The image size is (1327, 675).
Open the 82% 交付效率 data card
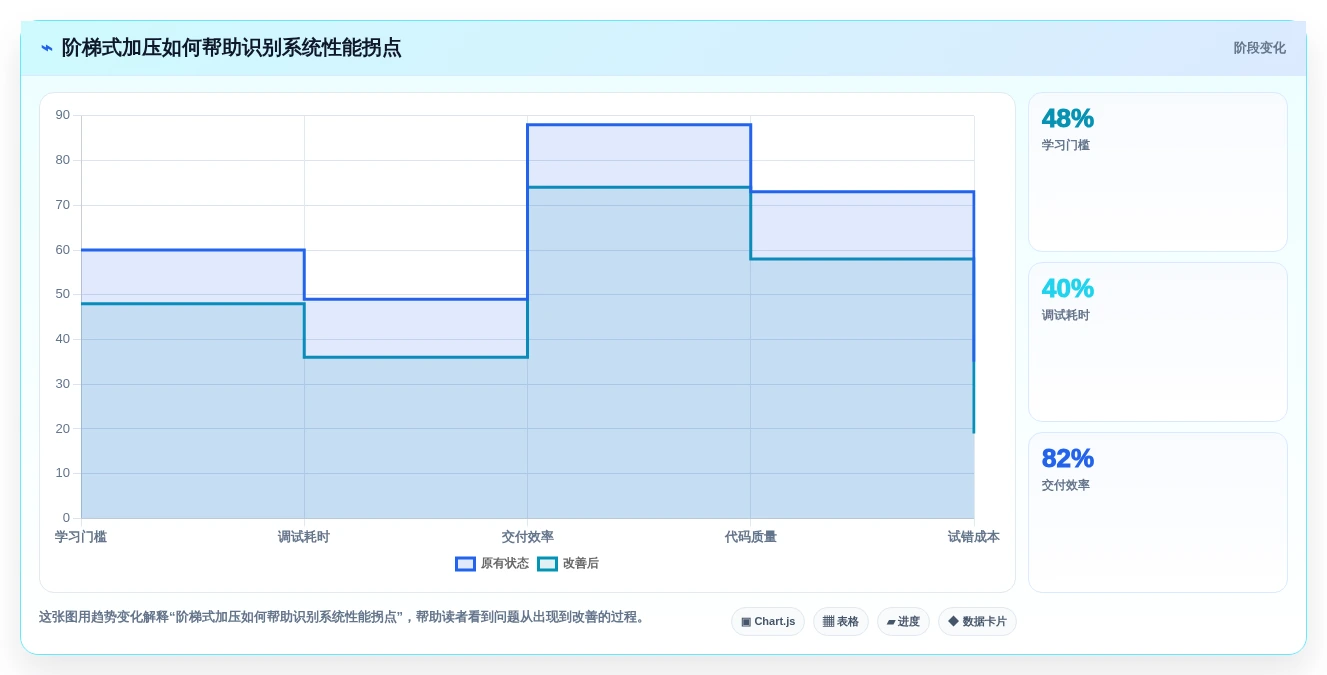tap(1158, 513)
